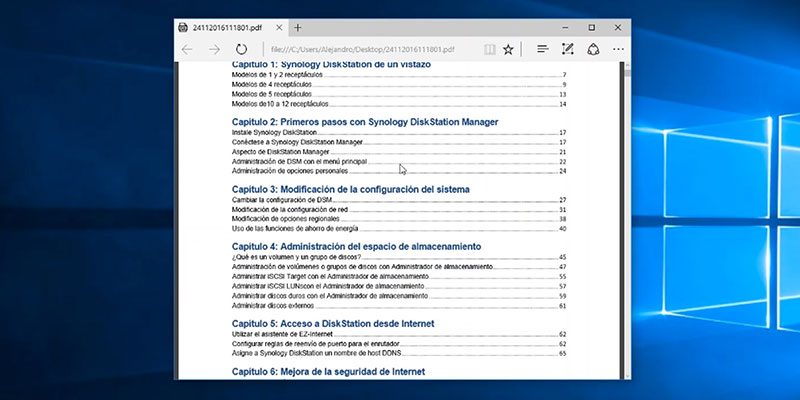Image resolution: width=800 pixels, height=400 pixels.
Task: Open Capítulo 3: Modificación de la configuración heading
Action: pos(351,189)
